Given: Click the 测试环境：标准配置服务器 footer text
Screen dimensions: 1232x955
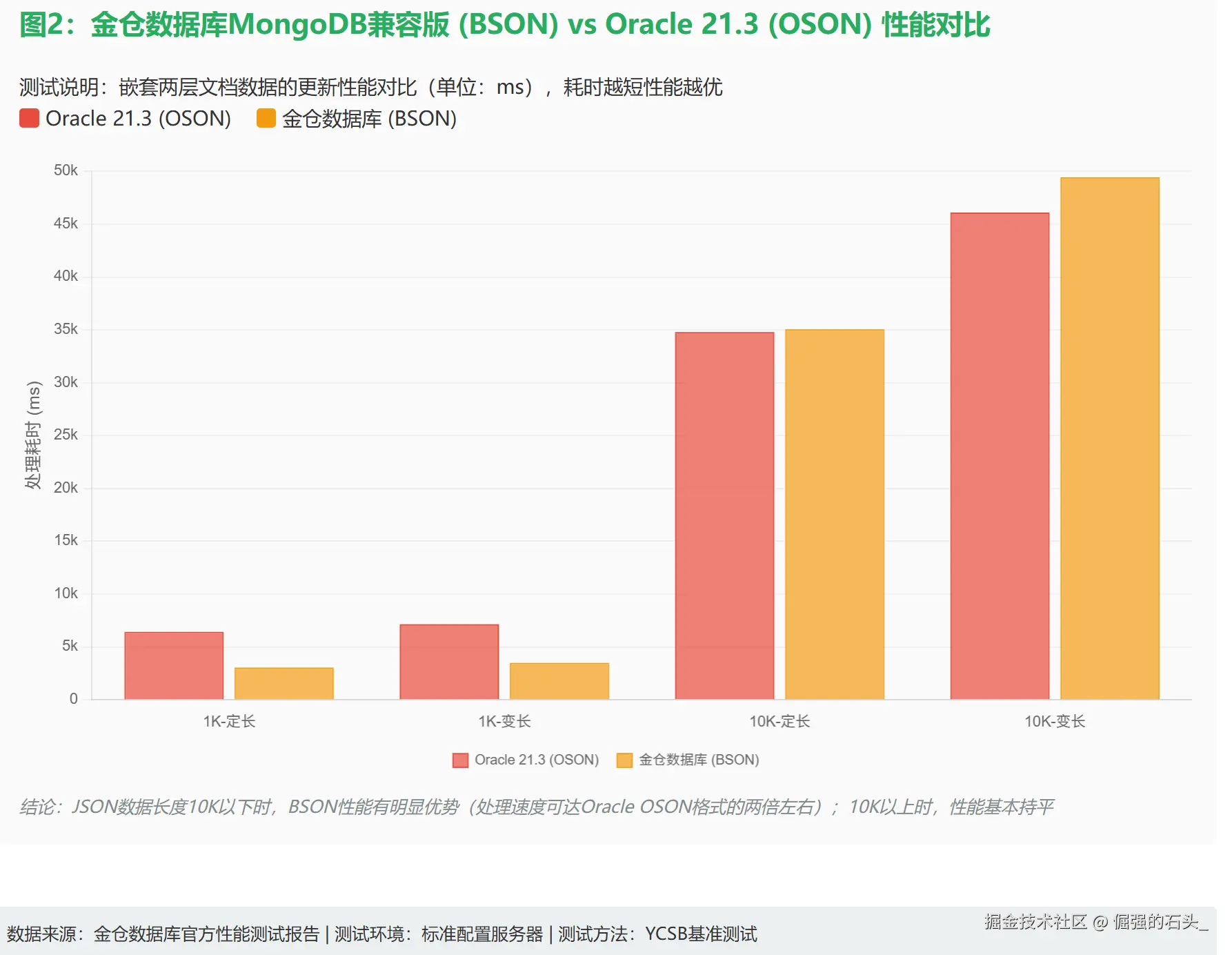Looking at the screenshot, I should (439, 934).
